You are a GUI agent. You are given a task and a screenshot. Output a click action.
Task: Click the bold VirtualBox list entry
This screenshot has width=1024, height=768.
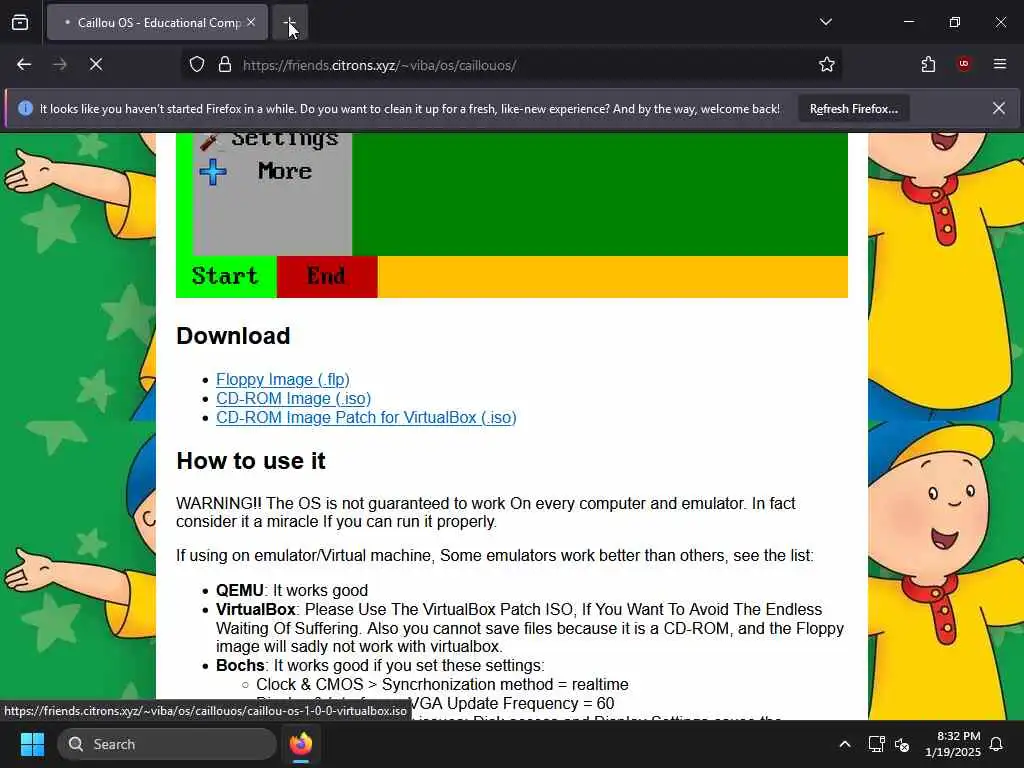[x=255, y=609]
